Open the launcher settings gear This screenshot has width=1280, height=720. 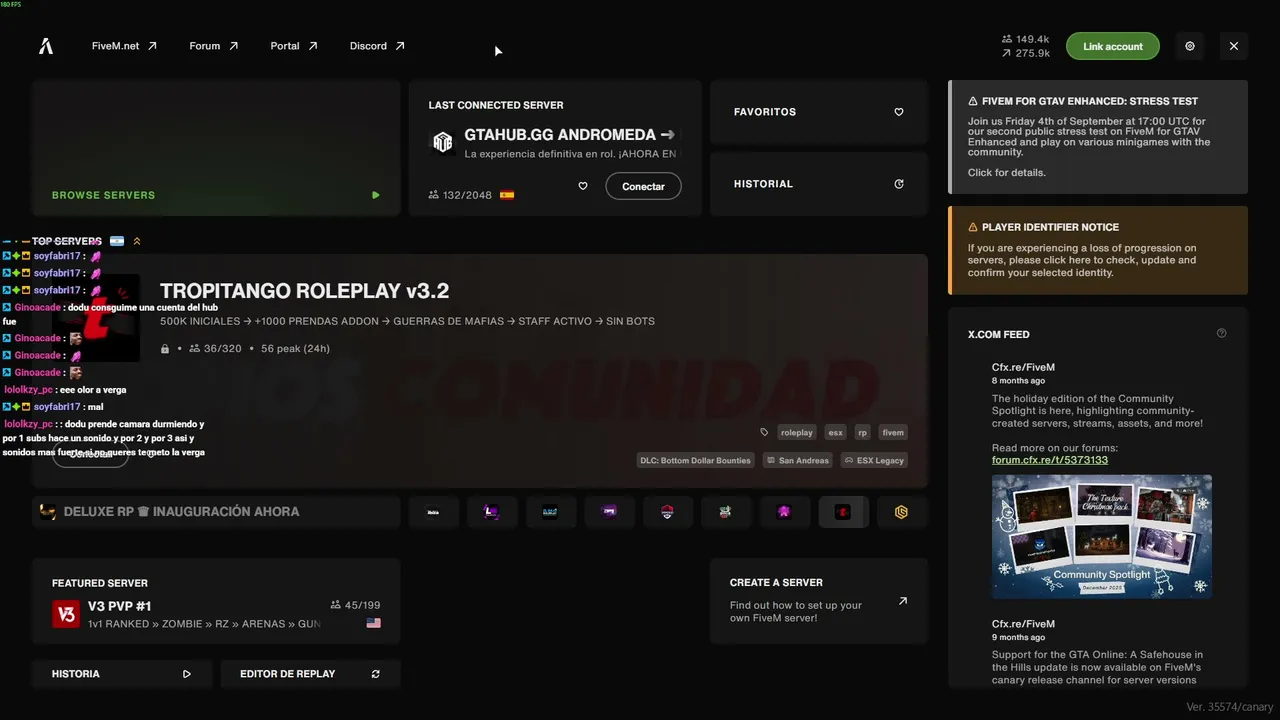[1190, 46]
